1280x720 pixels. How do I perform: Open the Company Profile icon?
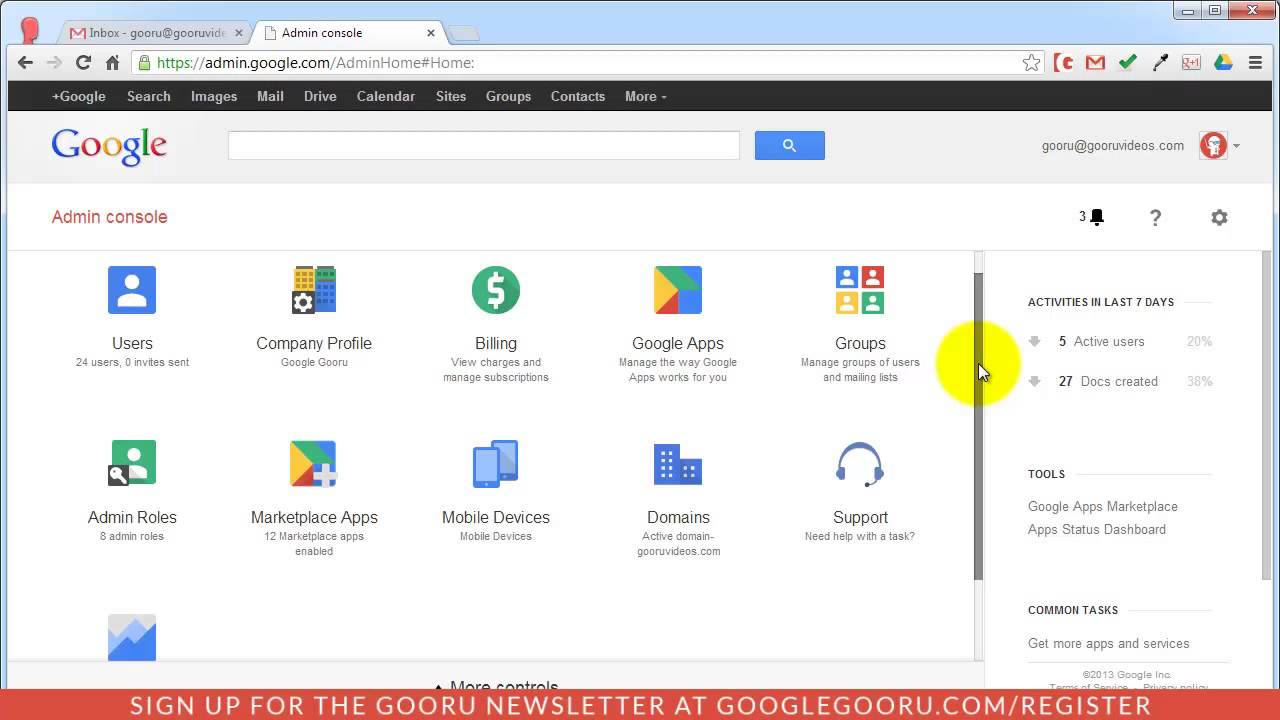pyautogui.click(x=314, y=290)
